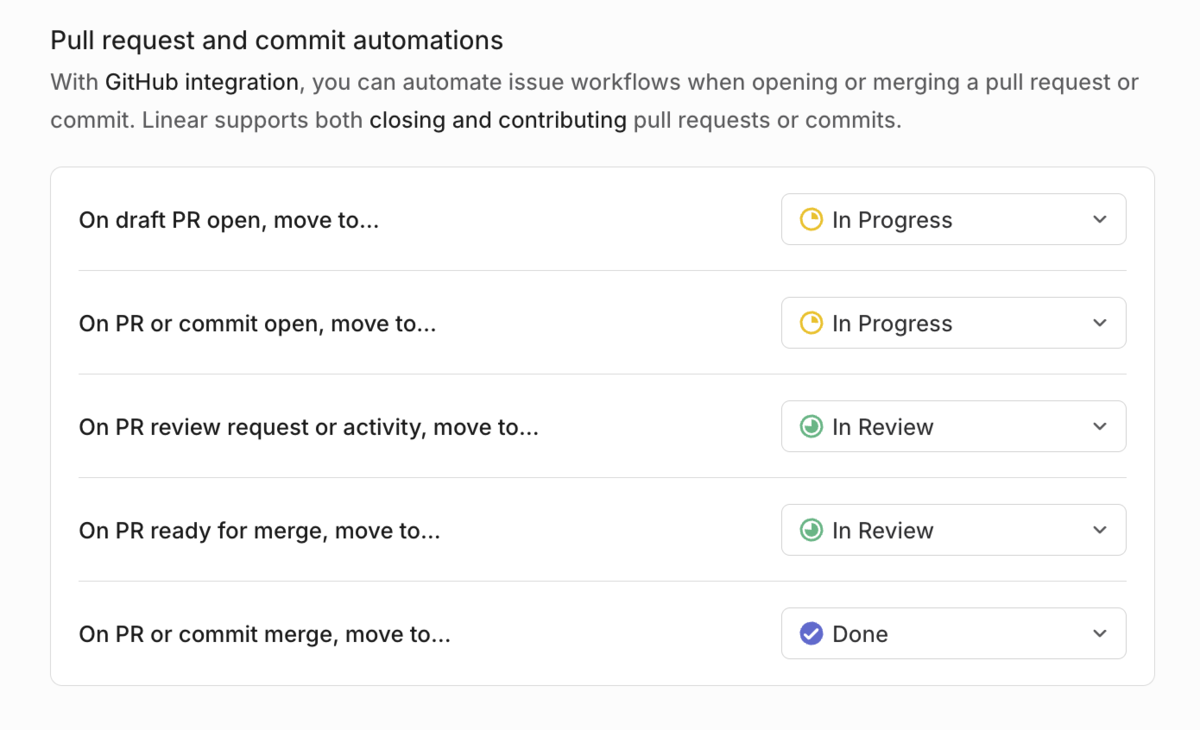Open the PR review request status dropdown

coord(953,427)
